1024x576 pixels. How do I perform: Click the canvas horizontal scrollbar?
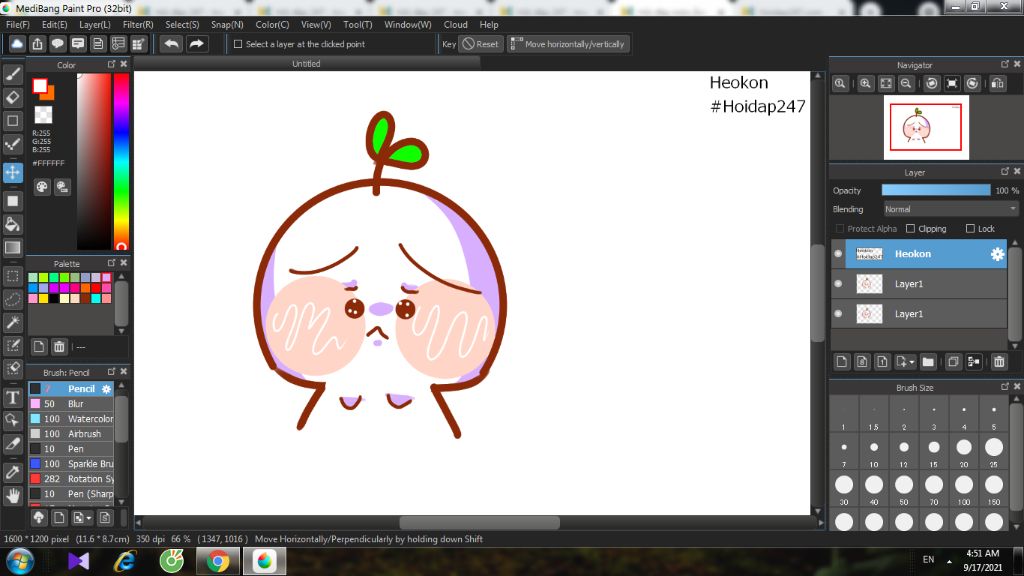(x=479, y=522)
